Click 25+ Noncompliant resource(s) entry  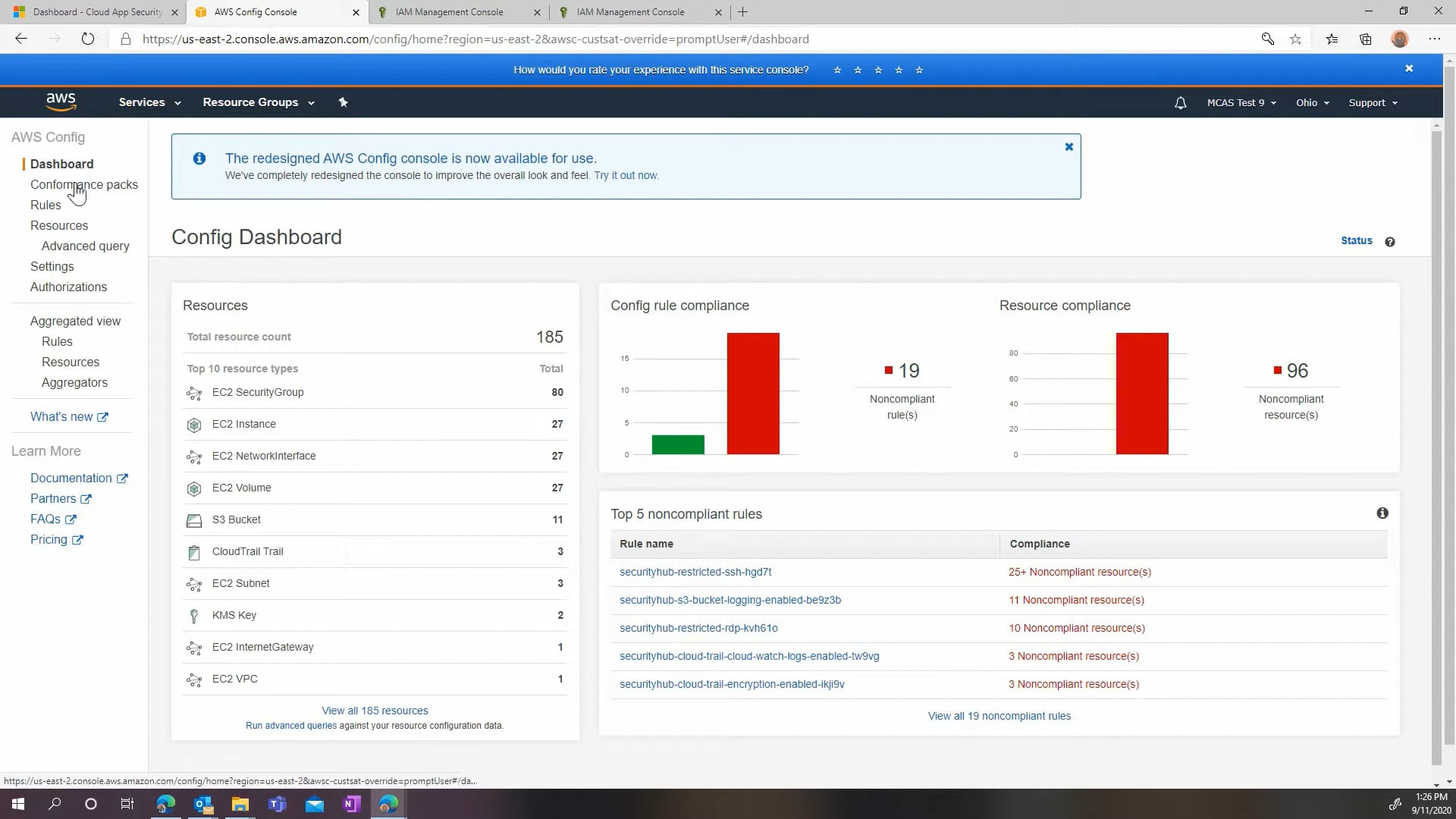[x=1079, y=572]
